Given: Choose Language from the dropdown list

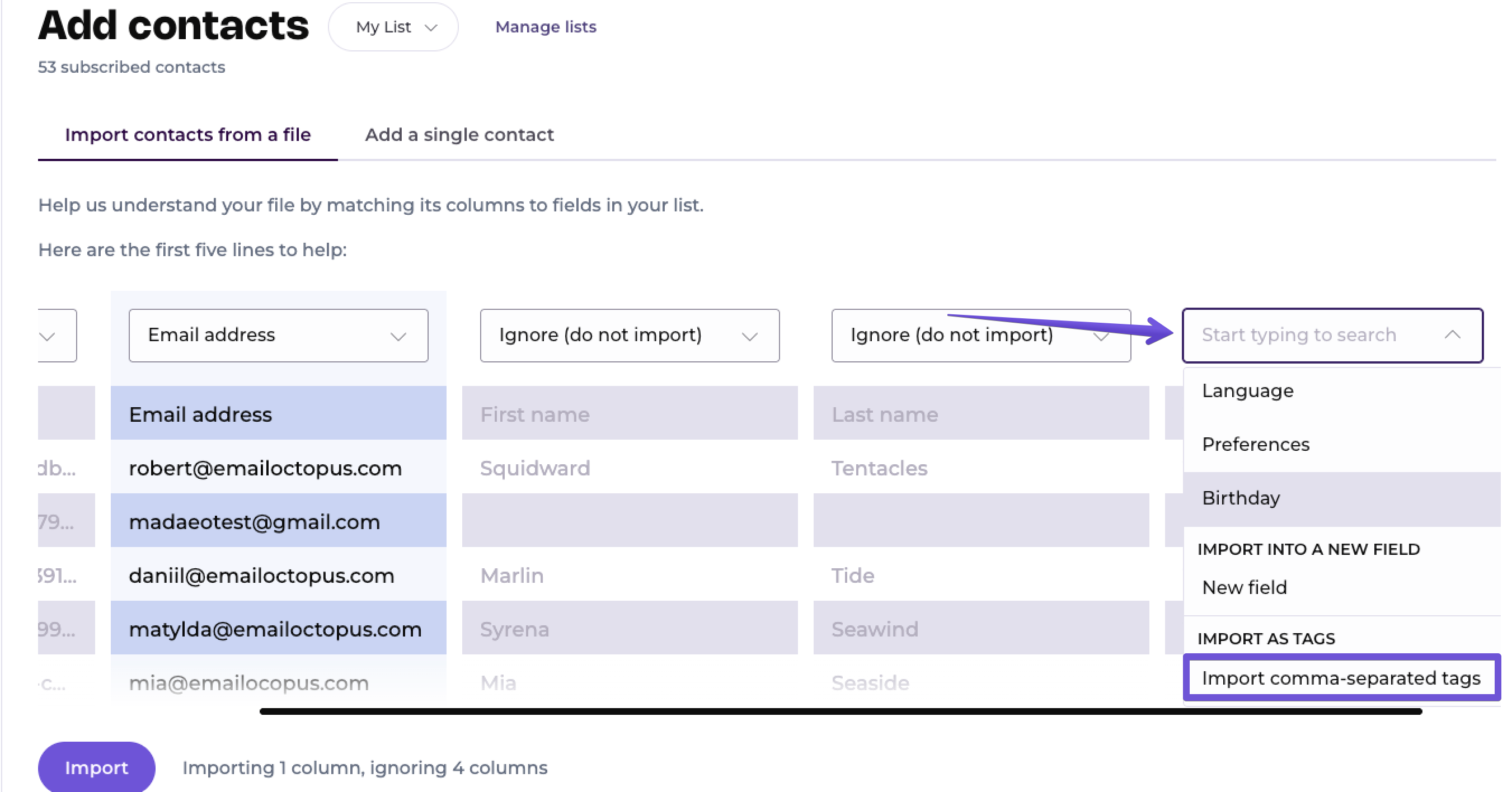Looking at the screenshot, I should click(1247, 391).
